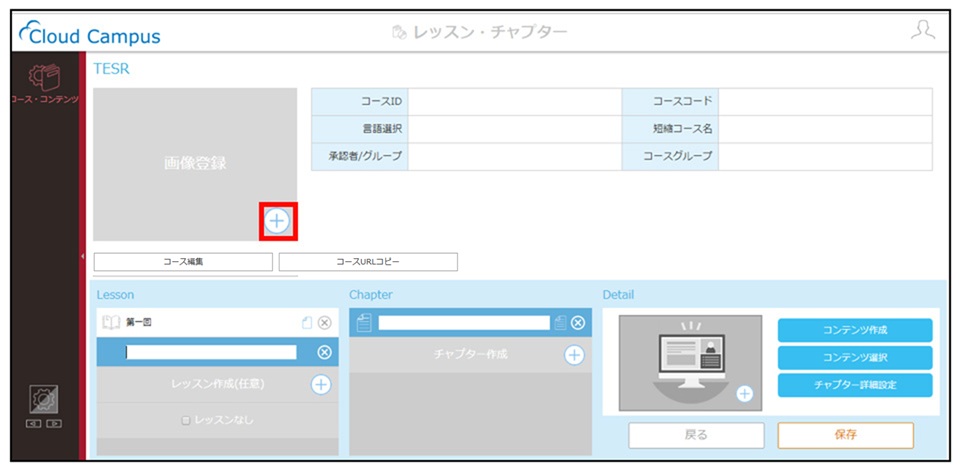The image size is (961, 471).
Task: Remove the new blank lesson row
Action: tap(325, 352)
